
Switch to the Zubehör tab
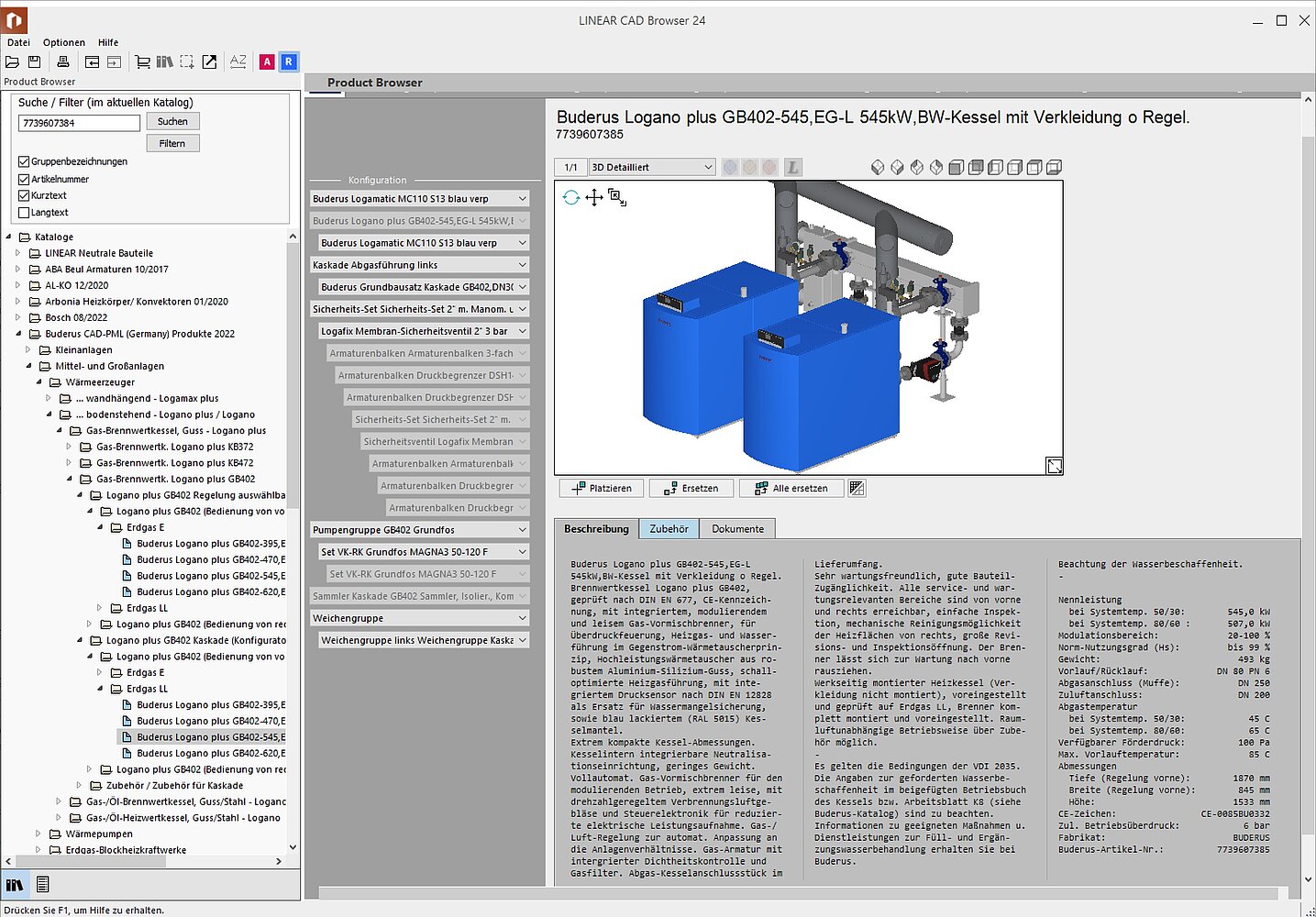coord(669,529)
